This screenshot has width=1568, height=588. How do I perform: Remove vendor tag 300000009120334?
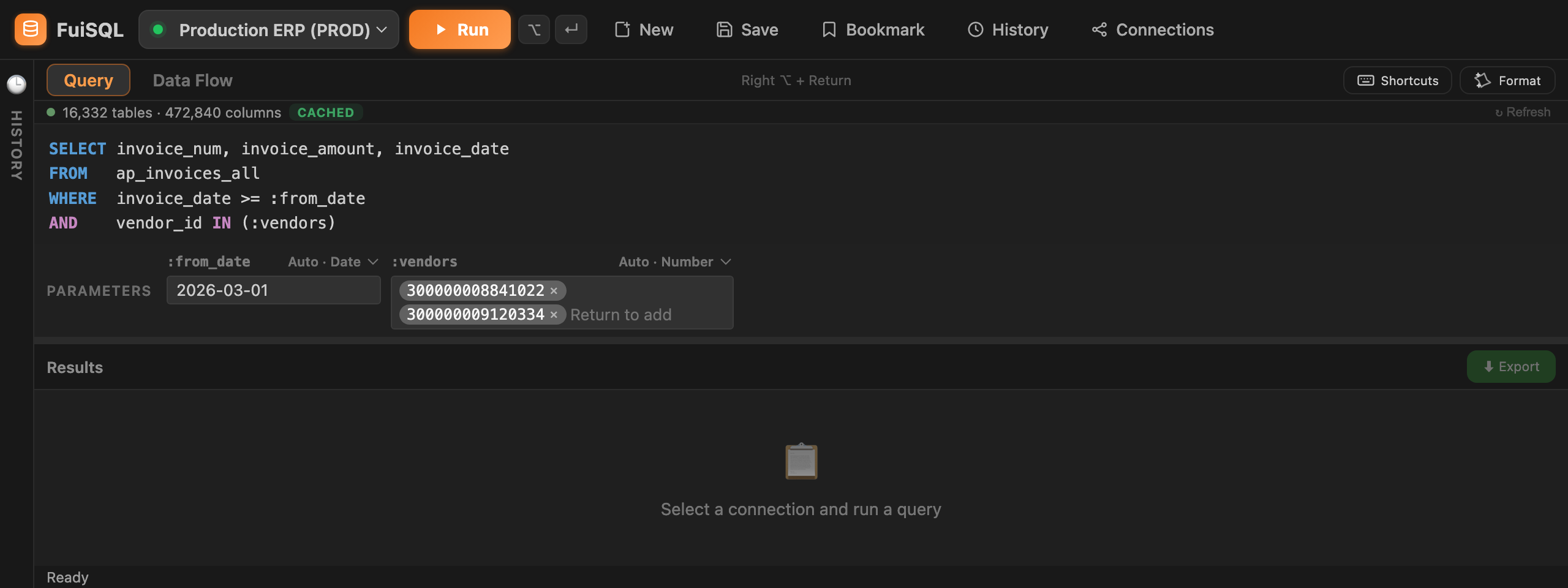pyautogui.click(x=554, y=315)
